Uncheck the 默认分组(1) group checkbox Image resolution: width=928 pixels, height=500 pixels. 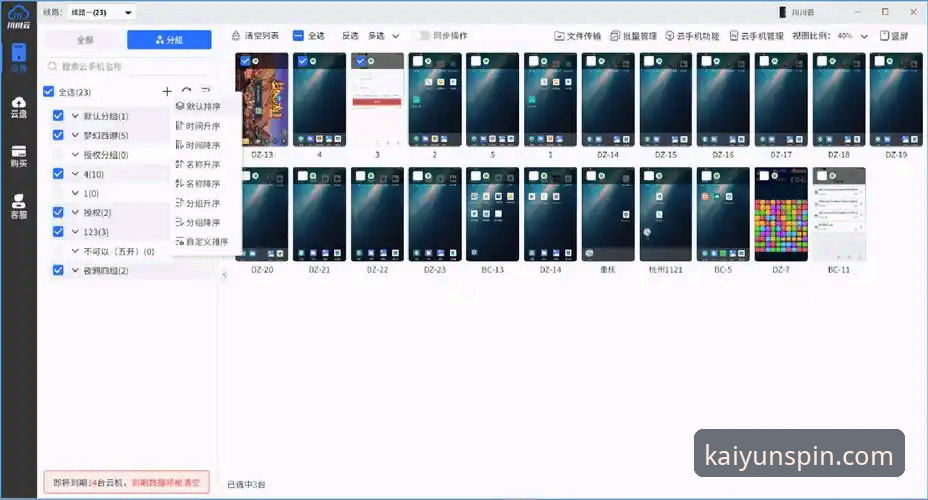tap(58, 115)
